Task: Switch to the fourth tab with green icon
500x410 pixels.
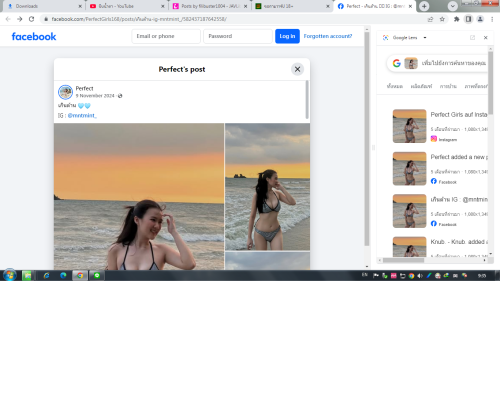Action: click(292, 6)
